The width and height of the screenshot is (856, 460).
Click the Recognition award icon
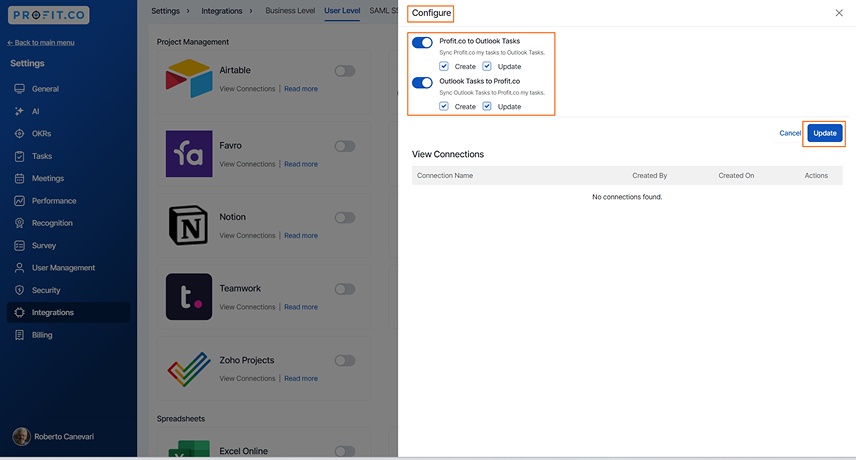pos(20,223)
